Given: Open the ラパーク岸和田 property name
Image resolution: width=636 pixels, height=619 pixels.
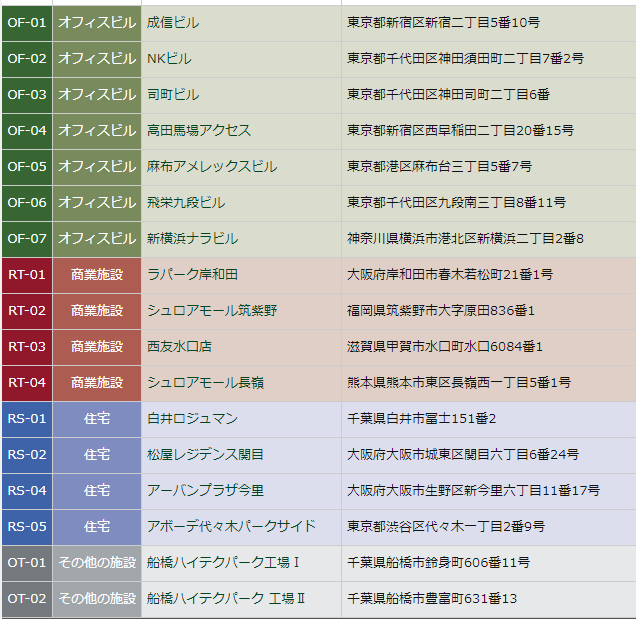Looking at the screenshot, I should pos(192,275).
